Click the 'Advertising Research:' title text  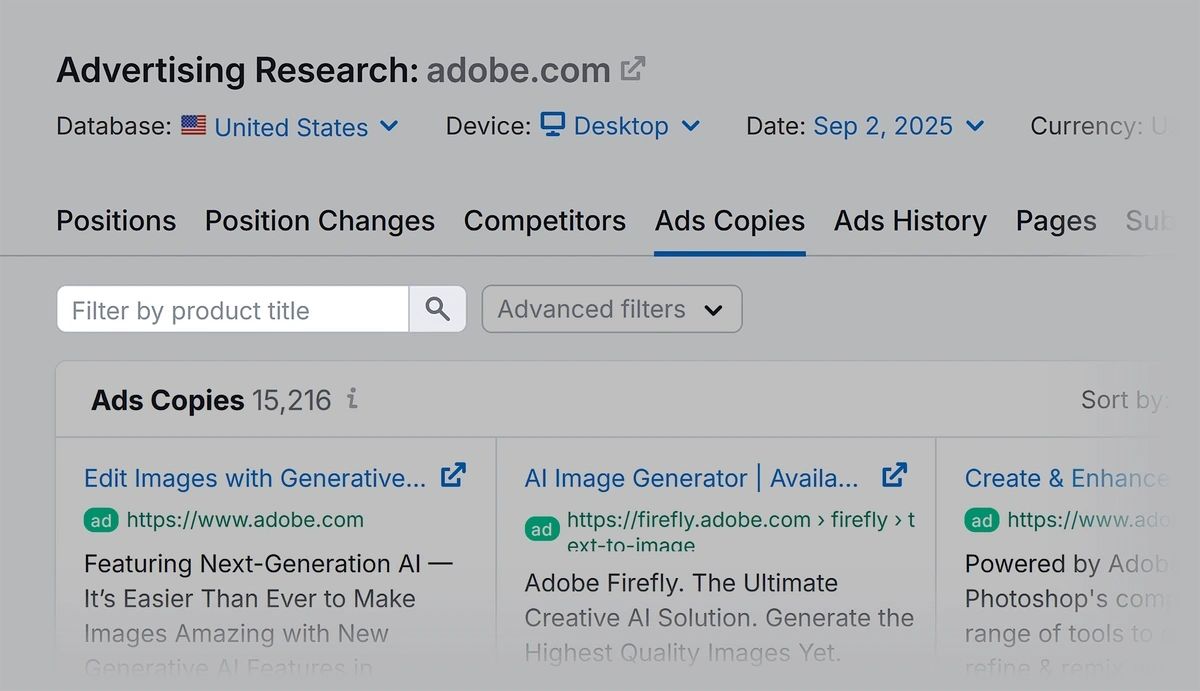pyautogui.click(x=237, y=70)
